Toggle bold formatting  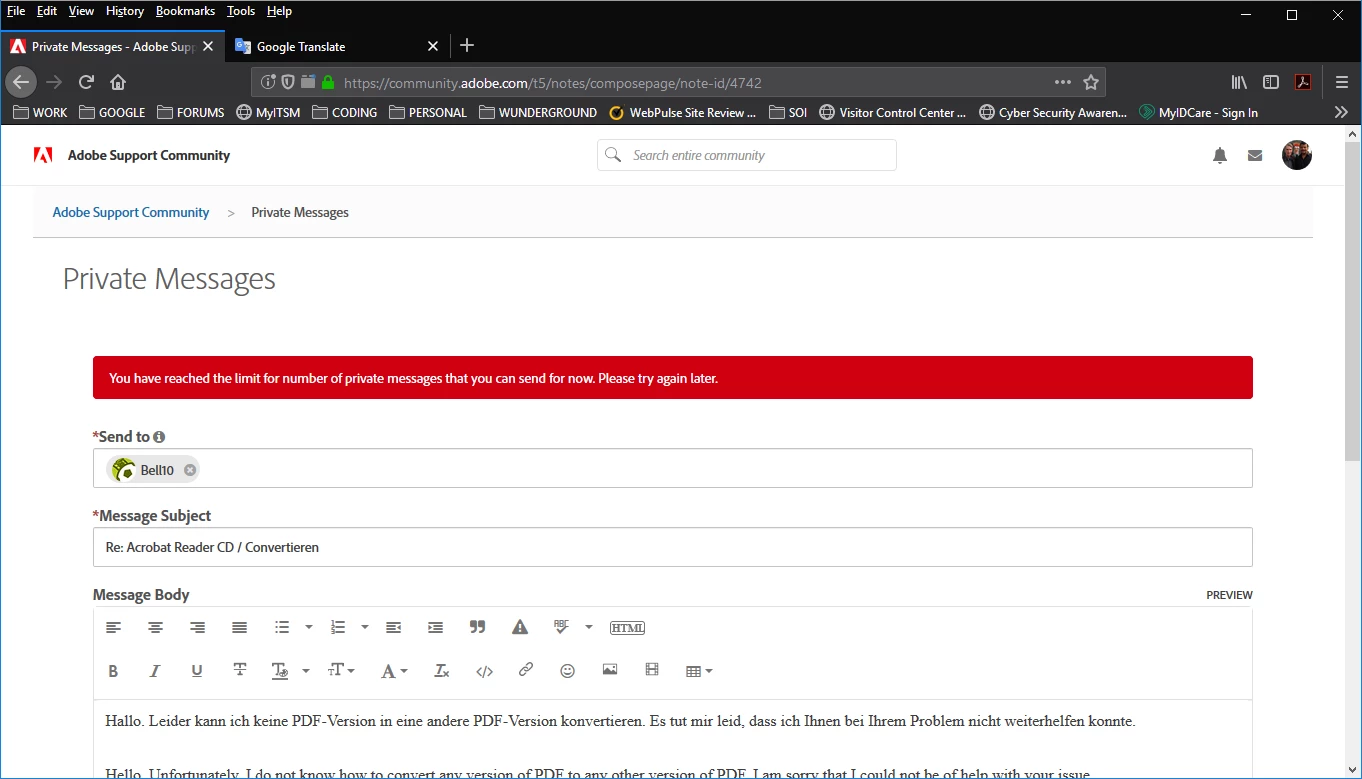(x=114, y=671)
